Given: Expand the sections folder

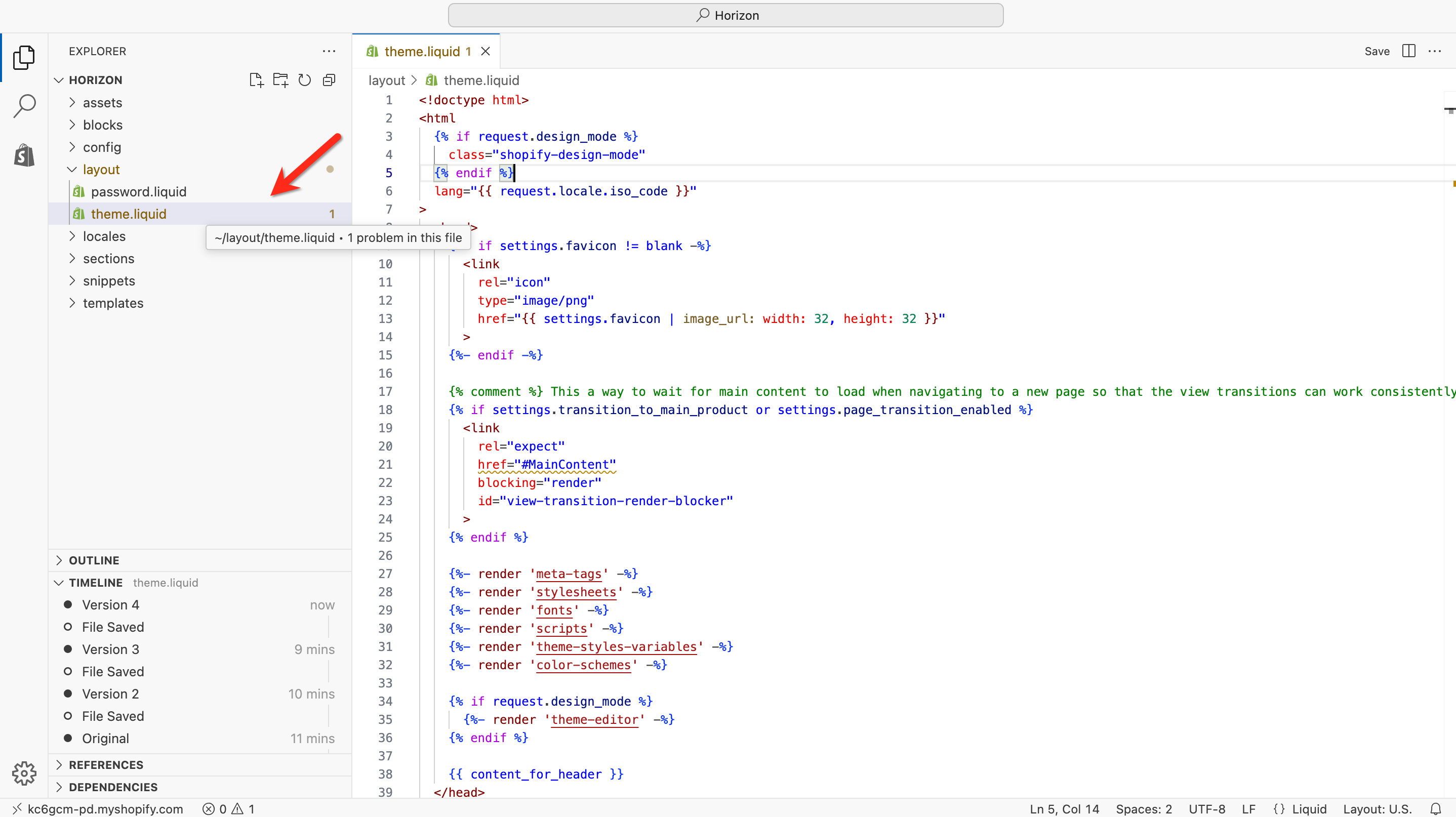Looking at the screenshot, I should [108, 259].
